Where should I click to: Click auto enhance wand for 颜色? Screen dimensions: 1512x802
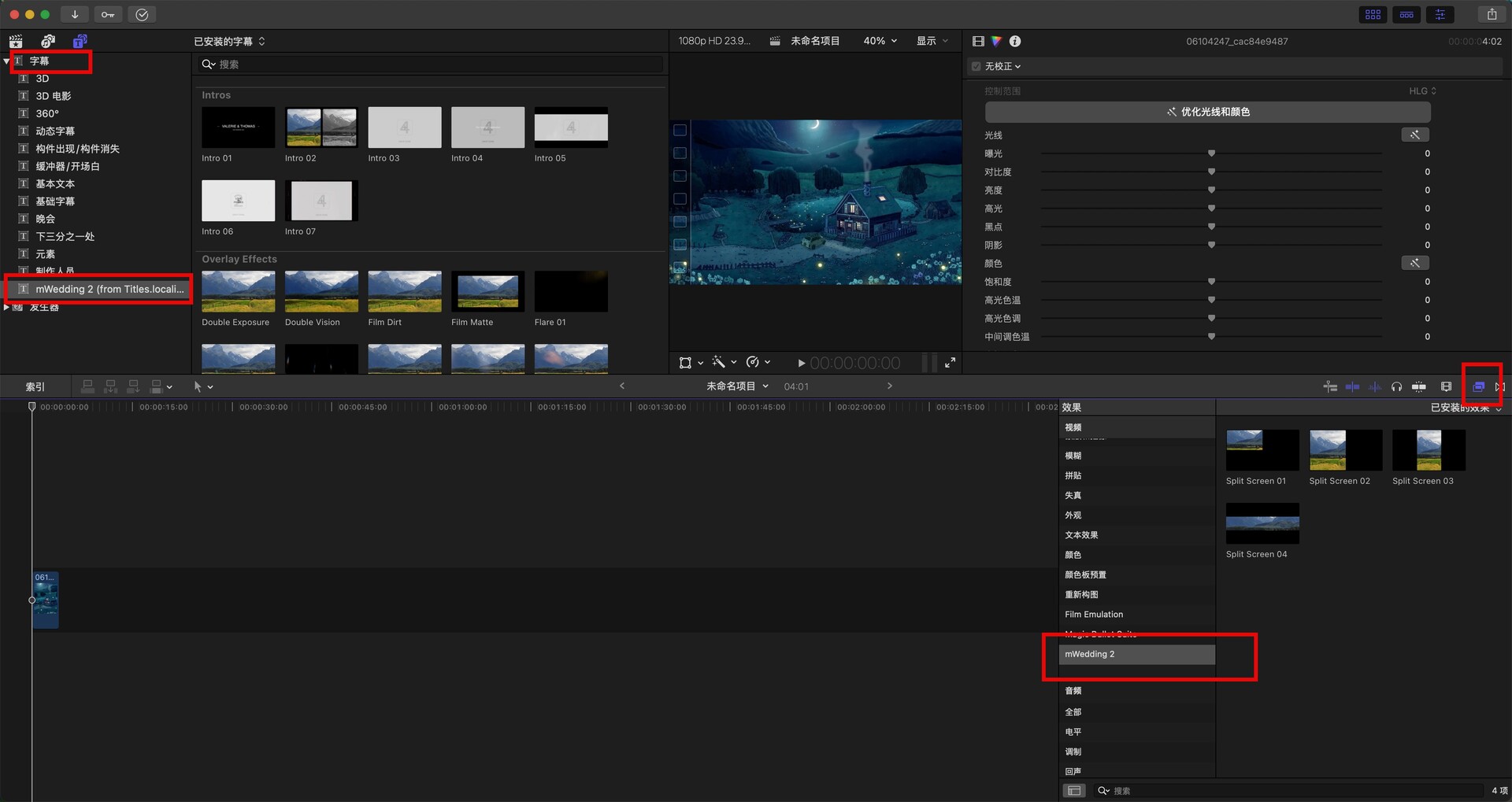(x=1415, y=263)
